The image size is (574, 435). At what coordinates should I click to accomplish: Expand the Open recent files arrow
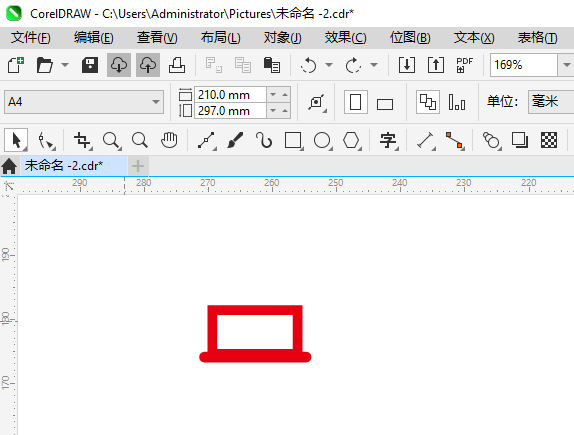pyautogui.click(x=65, y=65)
